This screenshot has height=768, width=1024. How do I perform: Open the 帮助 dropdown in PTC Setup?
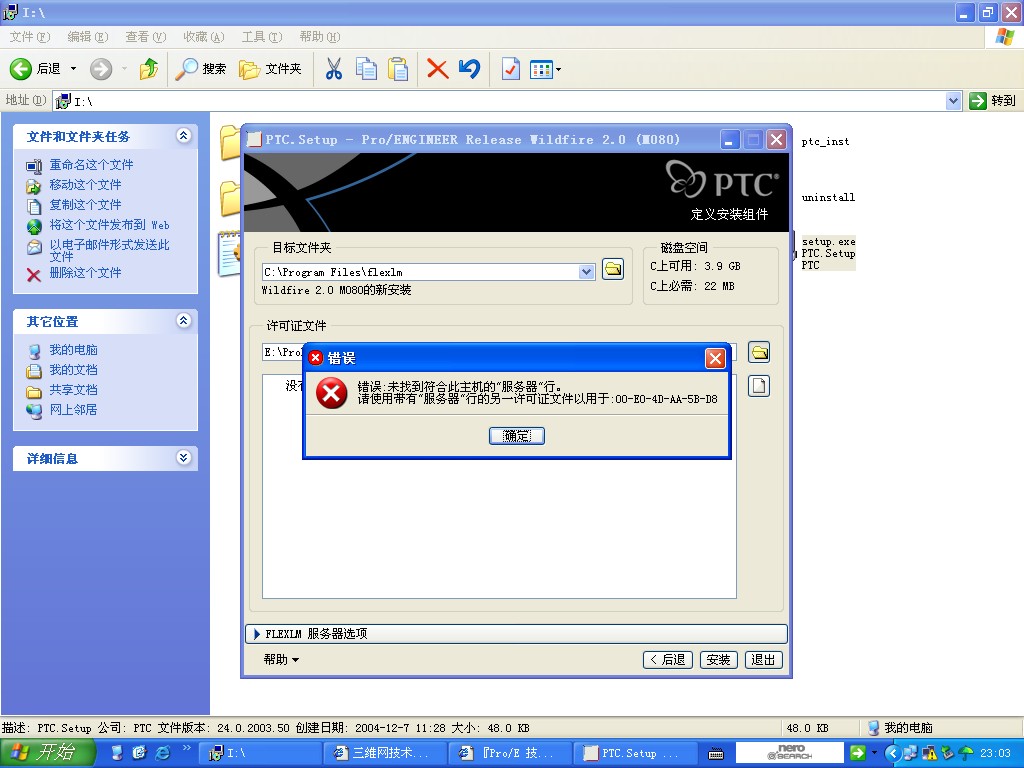click(x=281, y=660)
